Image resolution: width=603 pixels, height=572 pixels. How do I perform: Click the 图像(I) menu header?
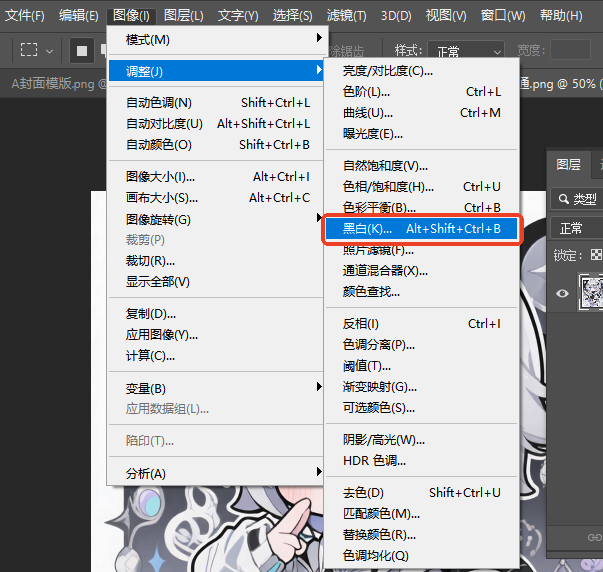(x=131, y=15)
